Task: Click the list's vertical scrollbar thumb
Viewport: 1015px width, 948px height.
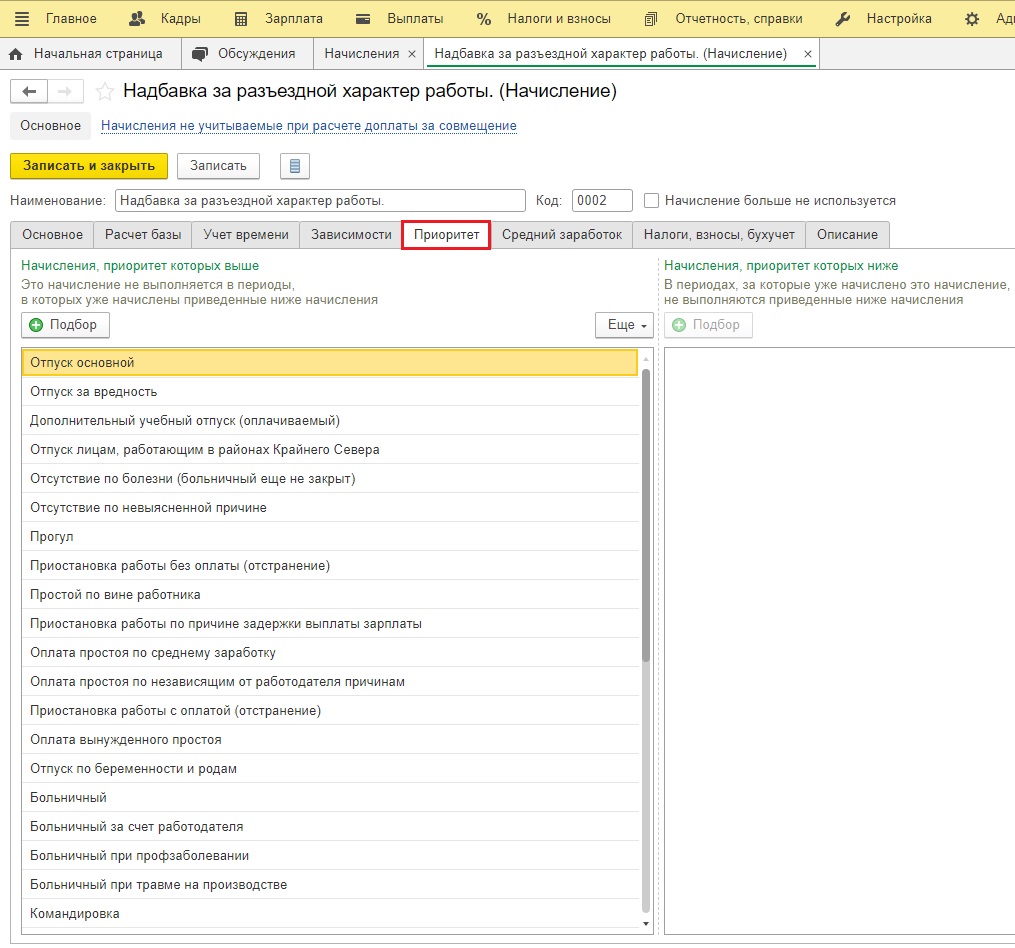Action: click(645, 515)
